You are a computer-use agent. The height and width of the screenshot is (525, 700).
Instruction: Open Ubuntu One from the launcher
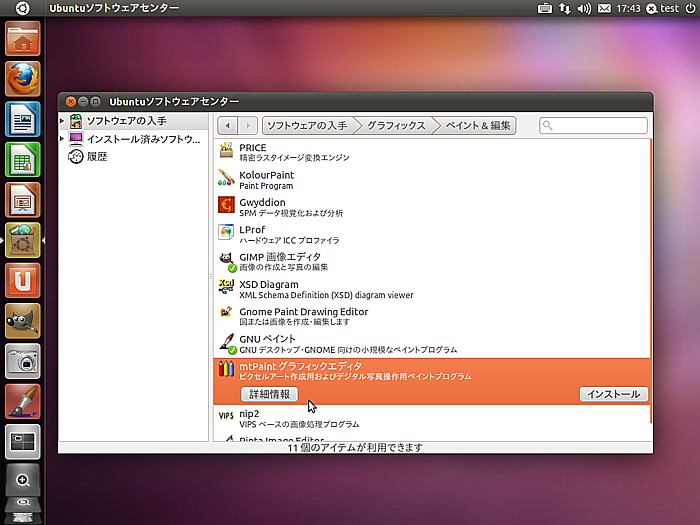[x=23, y=280]
